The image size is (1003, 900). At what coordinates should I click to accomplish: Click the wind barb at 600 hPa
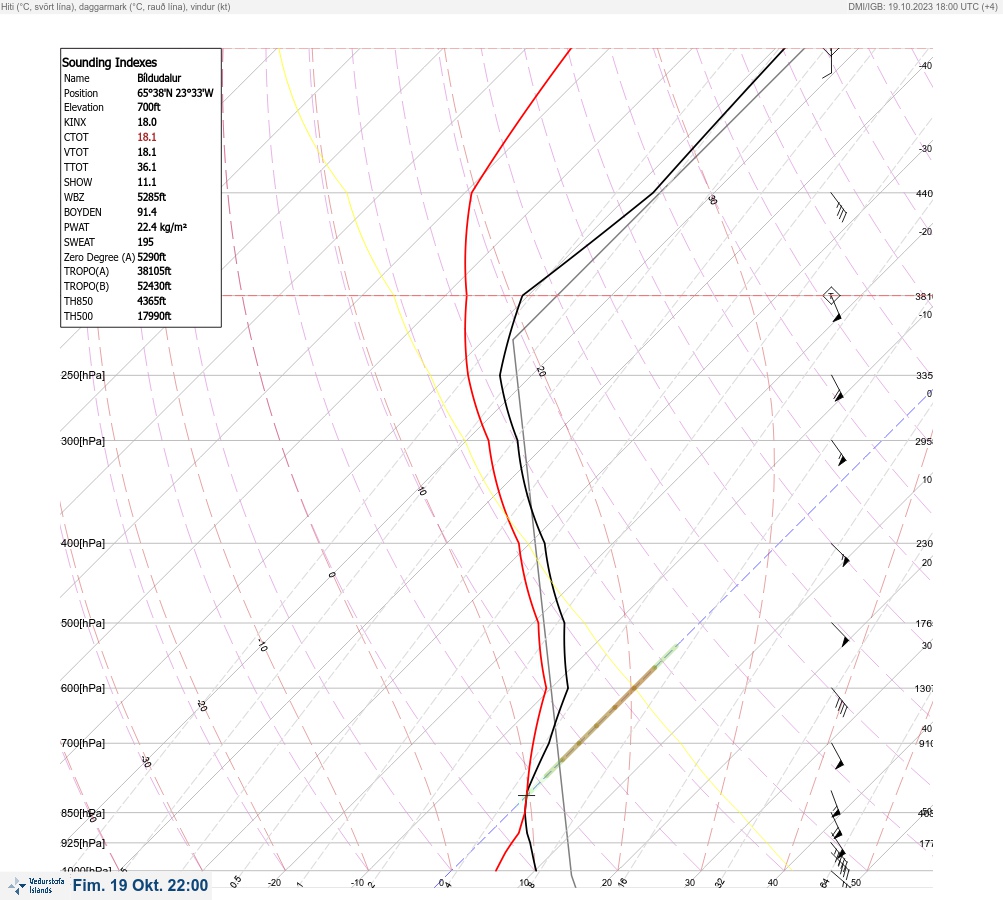tap(840, 702)
